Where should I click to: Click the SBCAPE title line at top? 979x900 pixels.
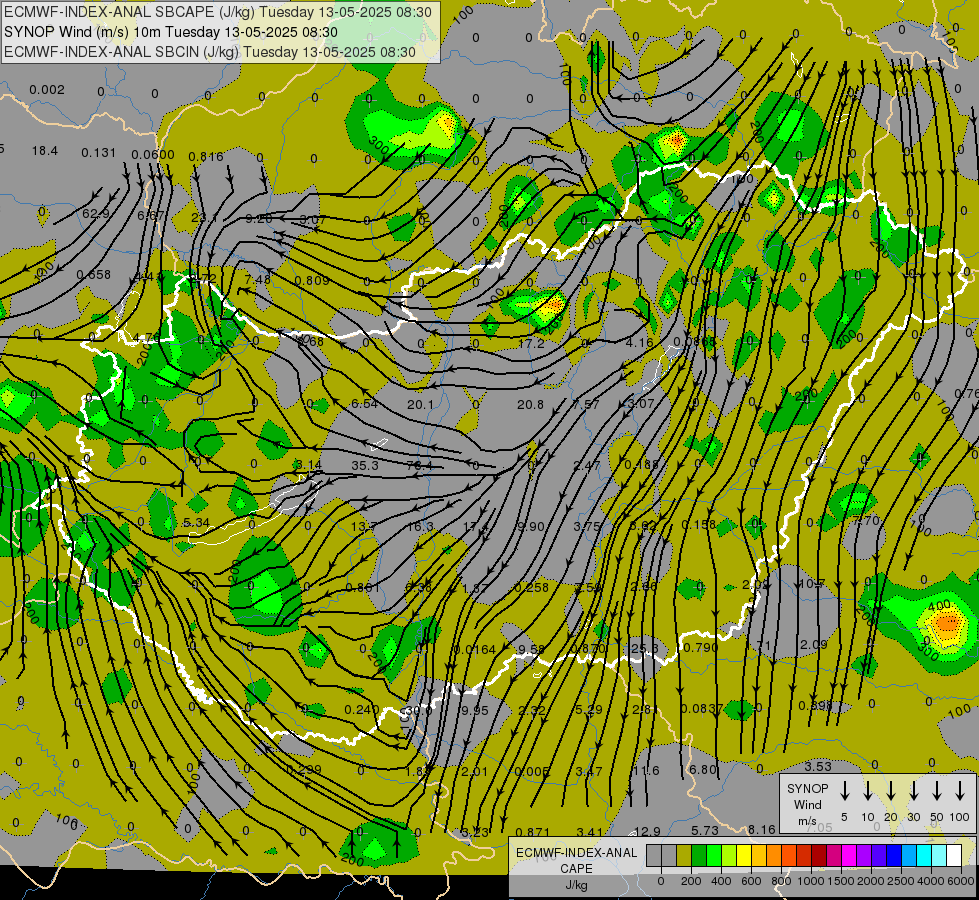[x=218, y=12]
